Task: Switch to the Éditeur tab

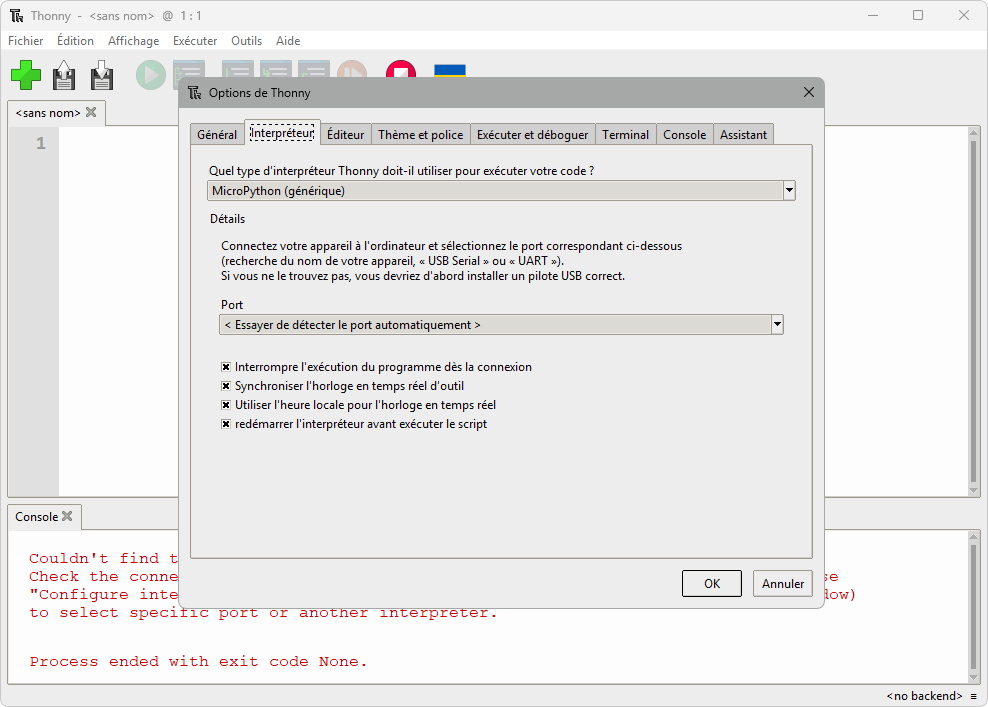Action: coord(345,135)
